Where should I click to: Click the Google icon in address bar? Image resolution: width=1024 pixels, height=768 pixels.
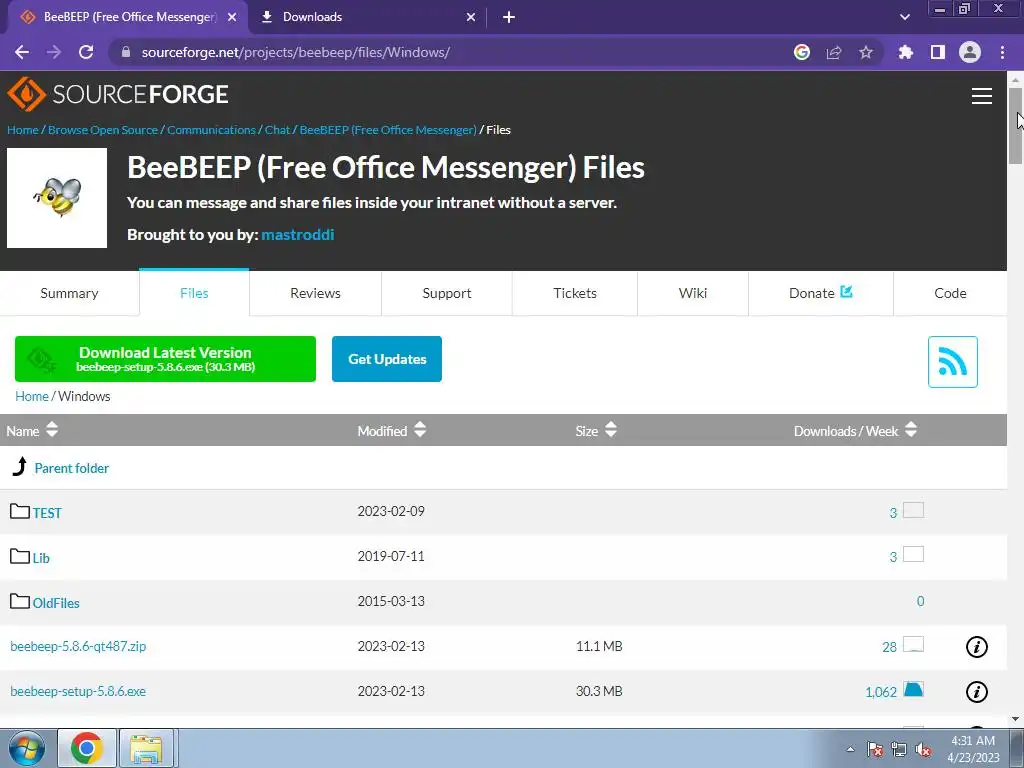802,52
